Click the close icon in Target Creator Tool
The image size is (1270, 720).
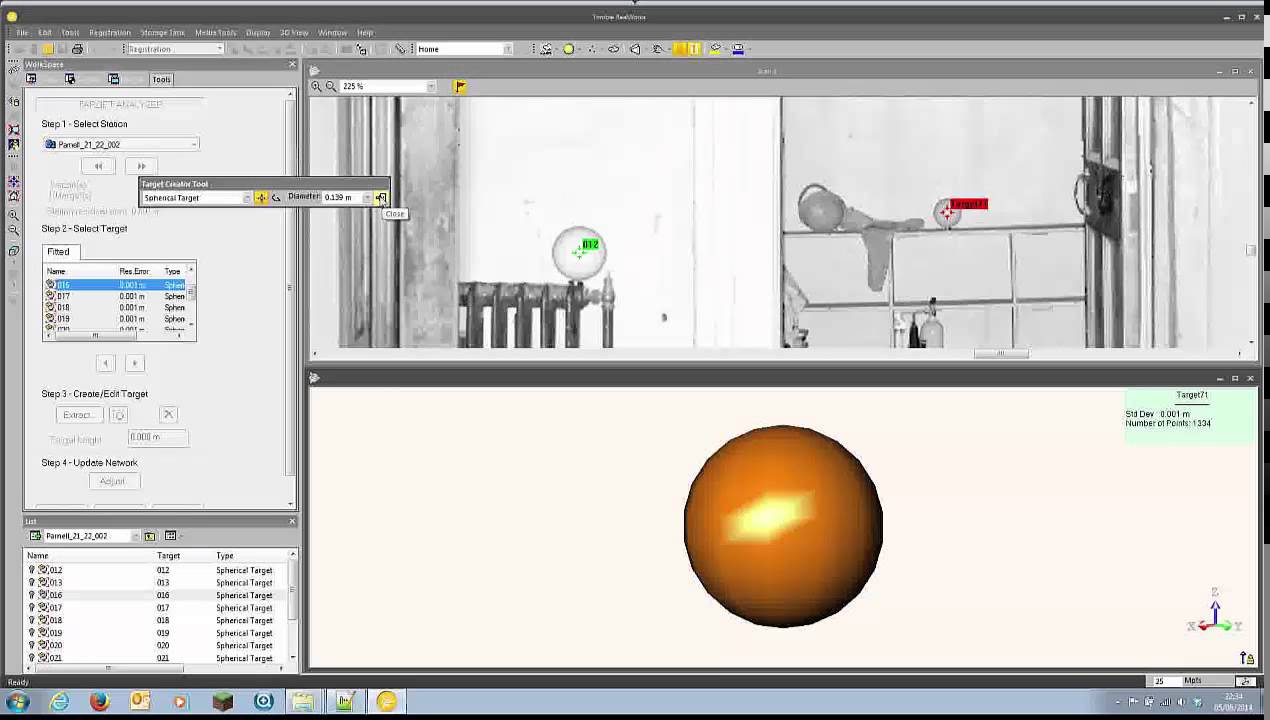coord(381,198)
